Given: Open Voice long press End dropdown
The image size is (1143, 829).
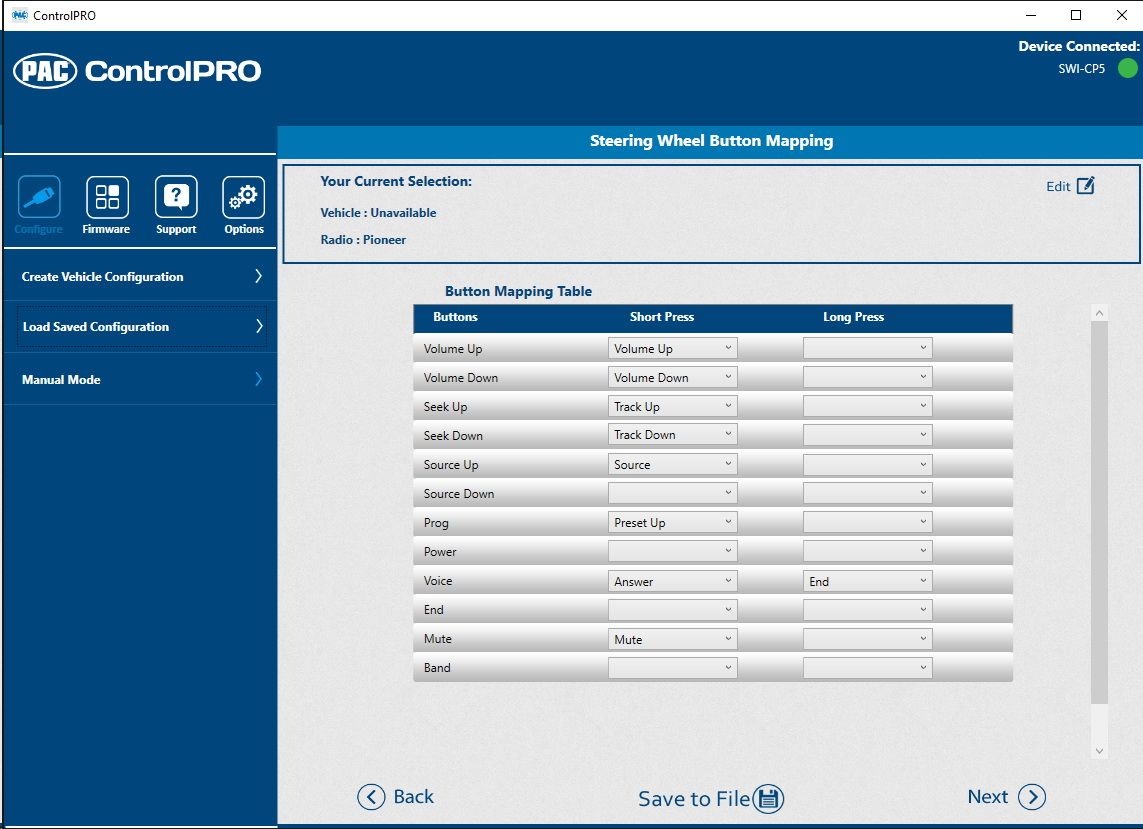Looking at the screenshot, I should pyautogui.click(x=867, y=581).
